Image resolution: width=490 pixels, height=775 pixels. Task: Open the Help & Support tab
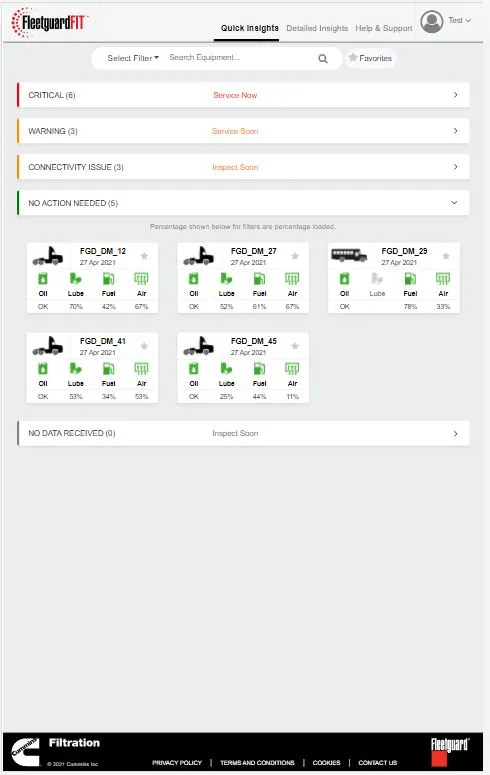click(384, 28)
